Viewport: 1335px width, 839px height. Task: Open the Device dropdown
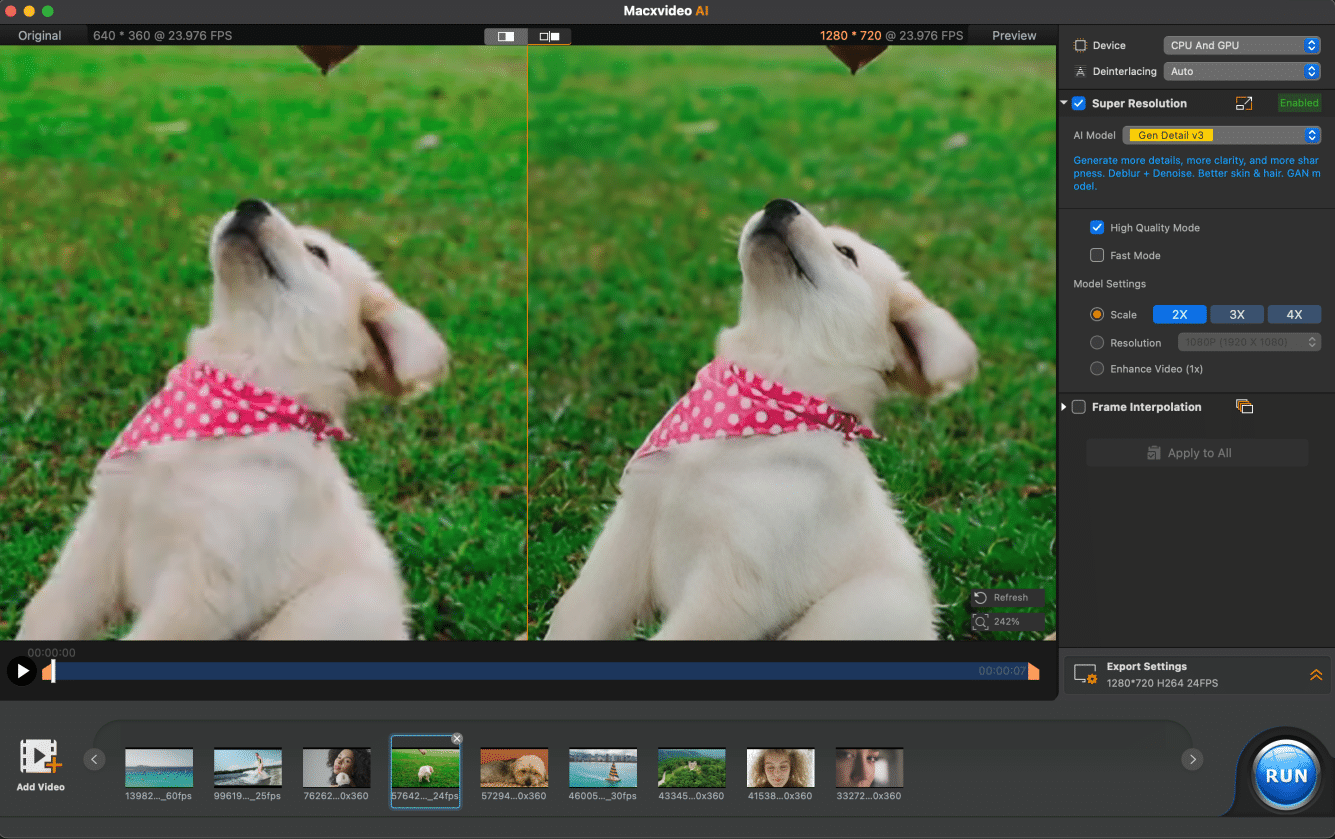[1242, 45]
